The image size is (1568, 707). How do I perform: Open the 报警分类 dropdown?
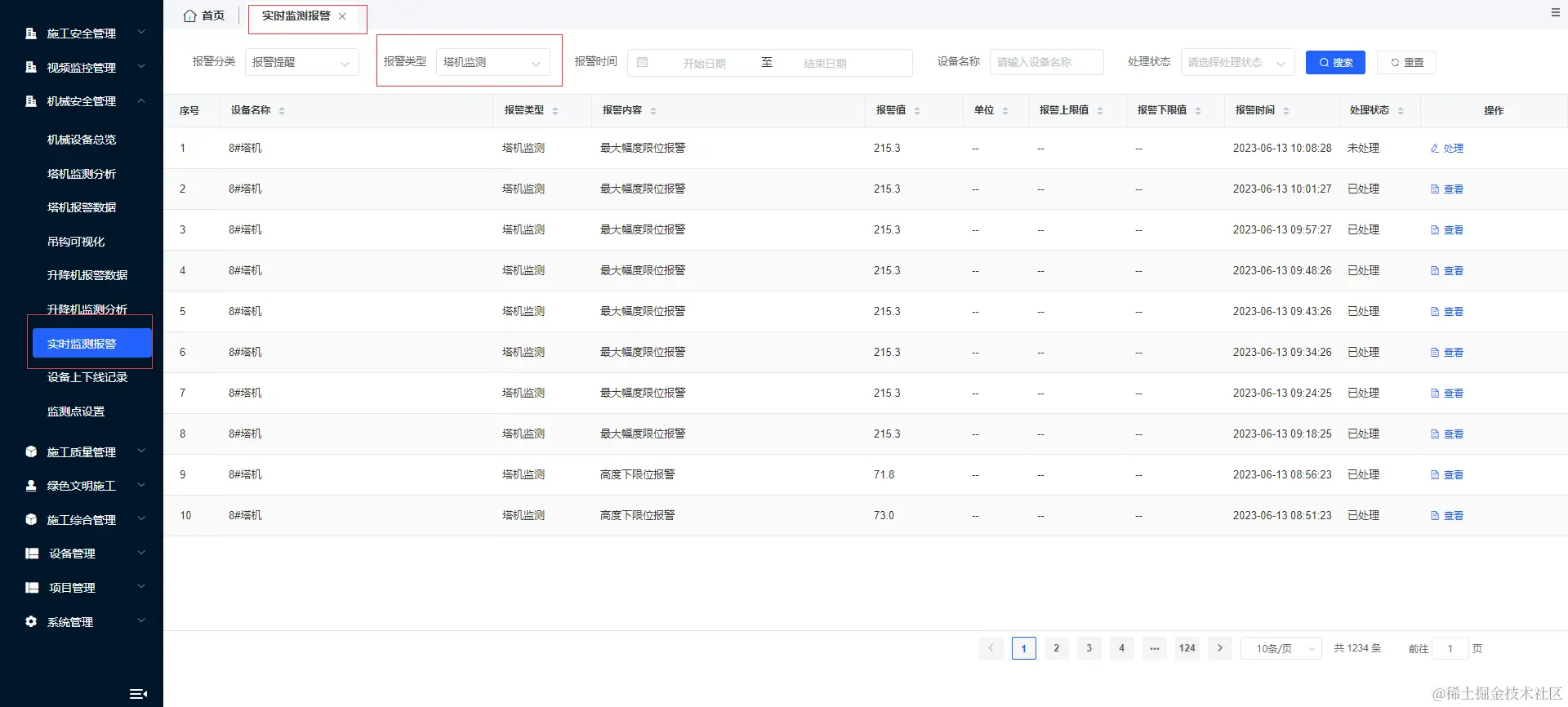[x=302, y=62]
